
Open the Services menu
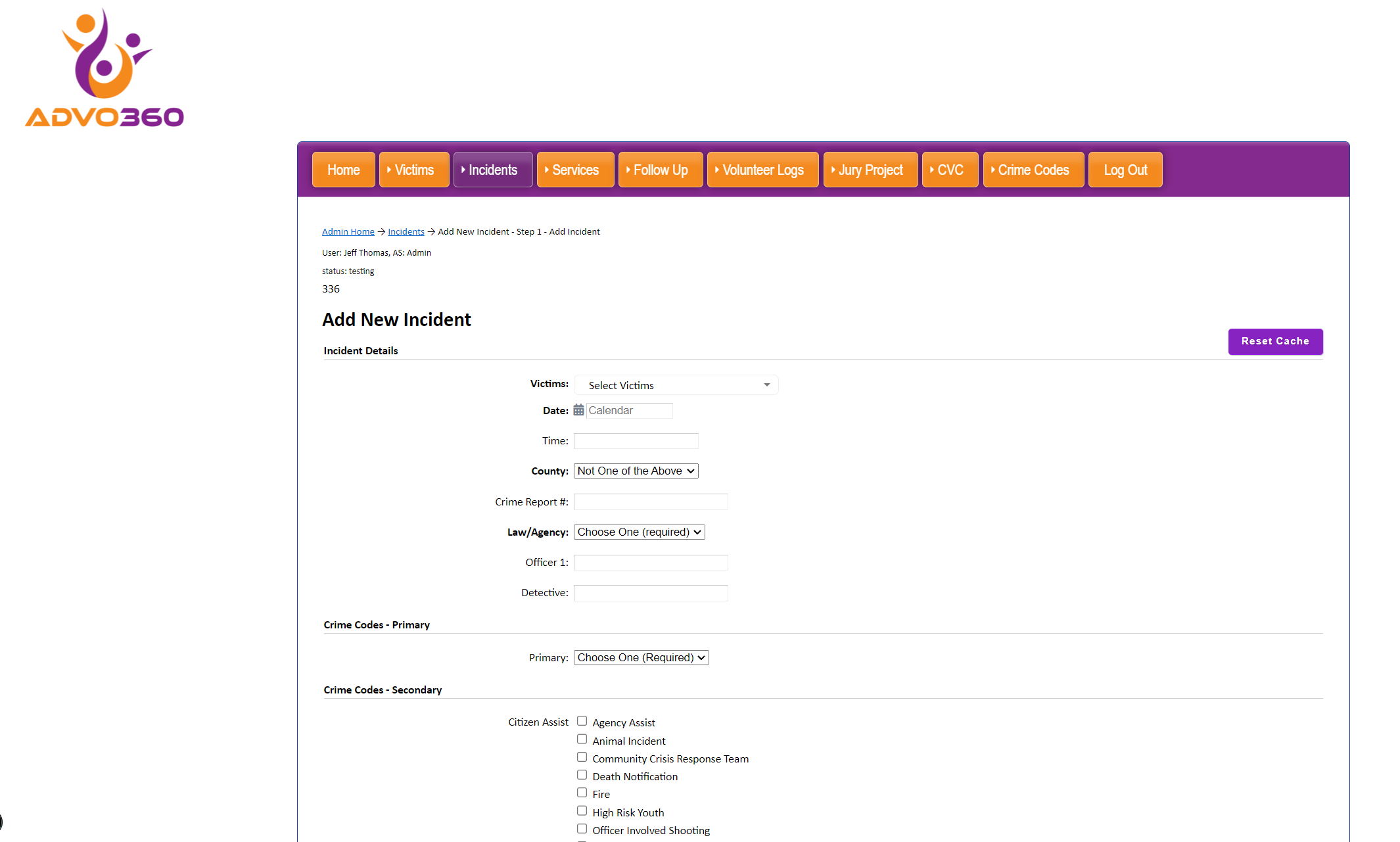575,170
